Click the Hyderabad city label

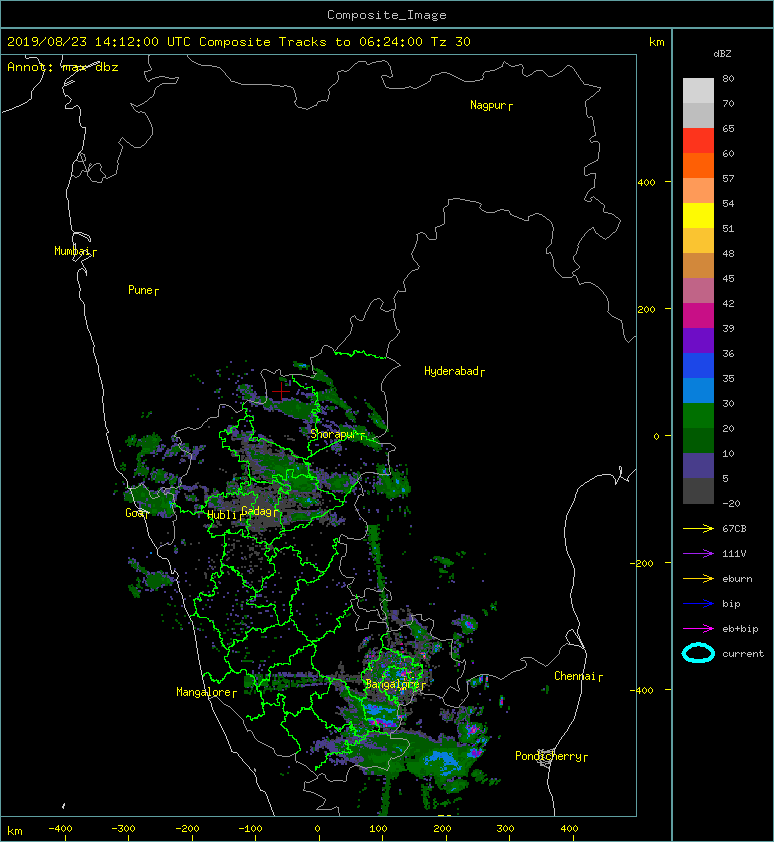point(451,371)
